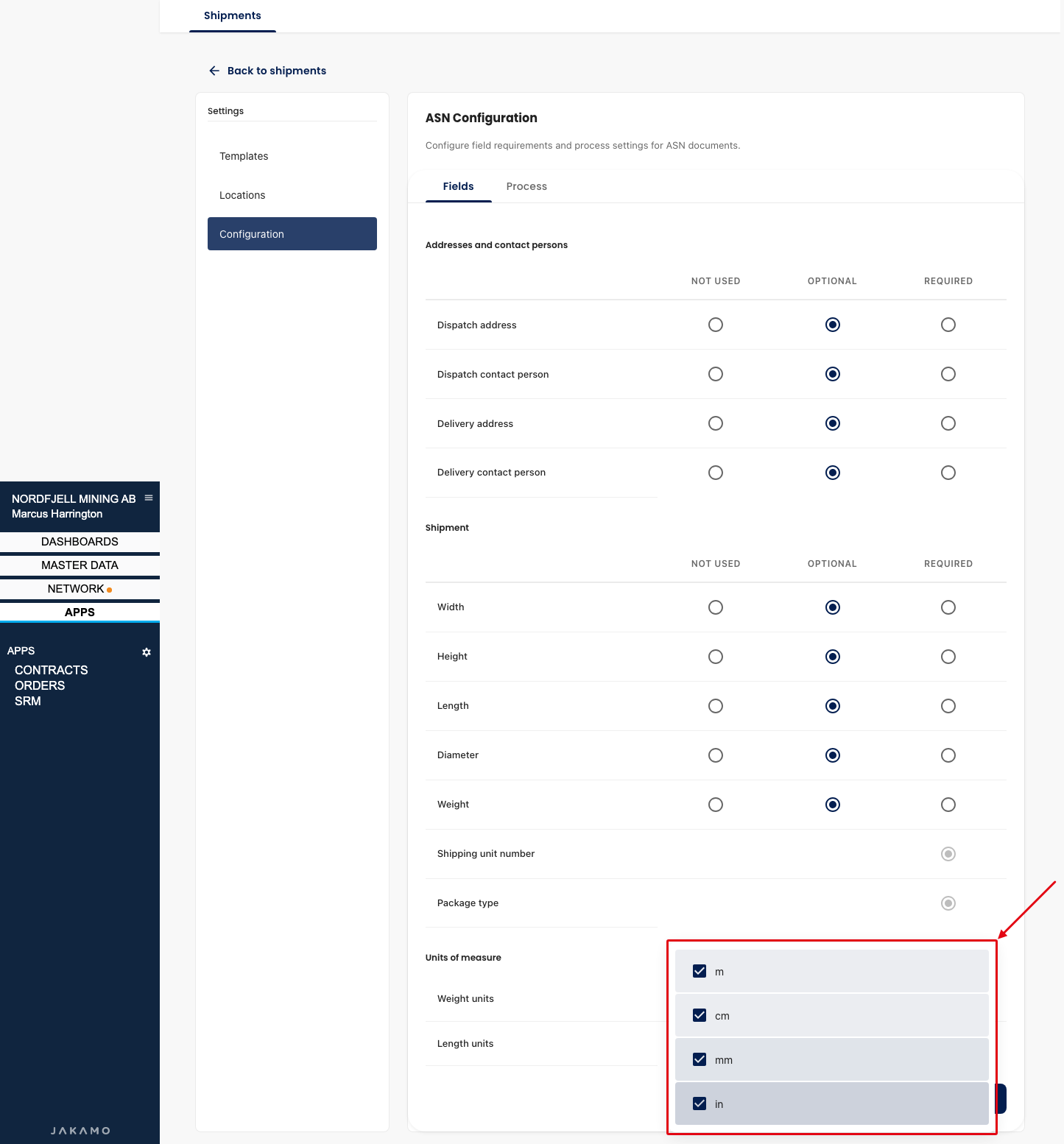This screenshot has height=1144, width=1064.
Task: Select the Optional radio for Diameter
Action: pos(833,755)
